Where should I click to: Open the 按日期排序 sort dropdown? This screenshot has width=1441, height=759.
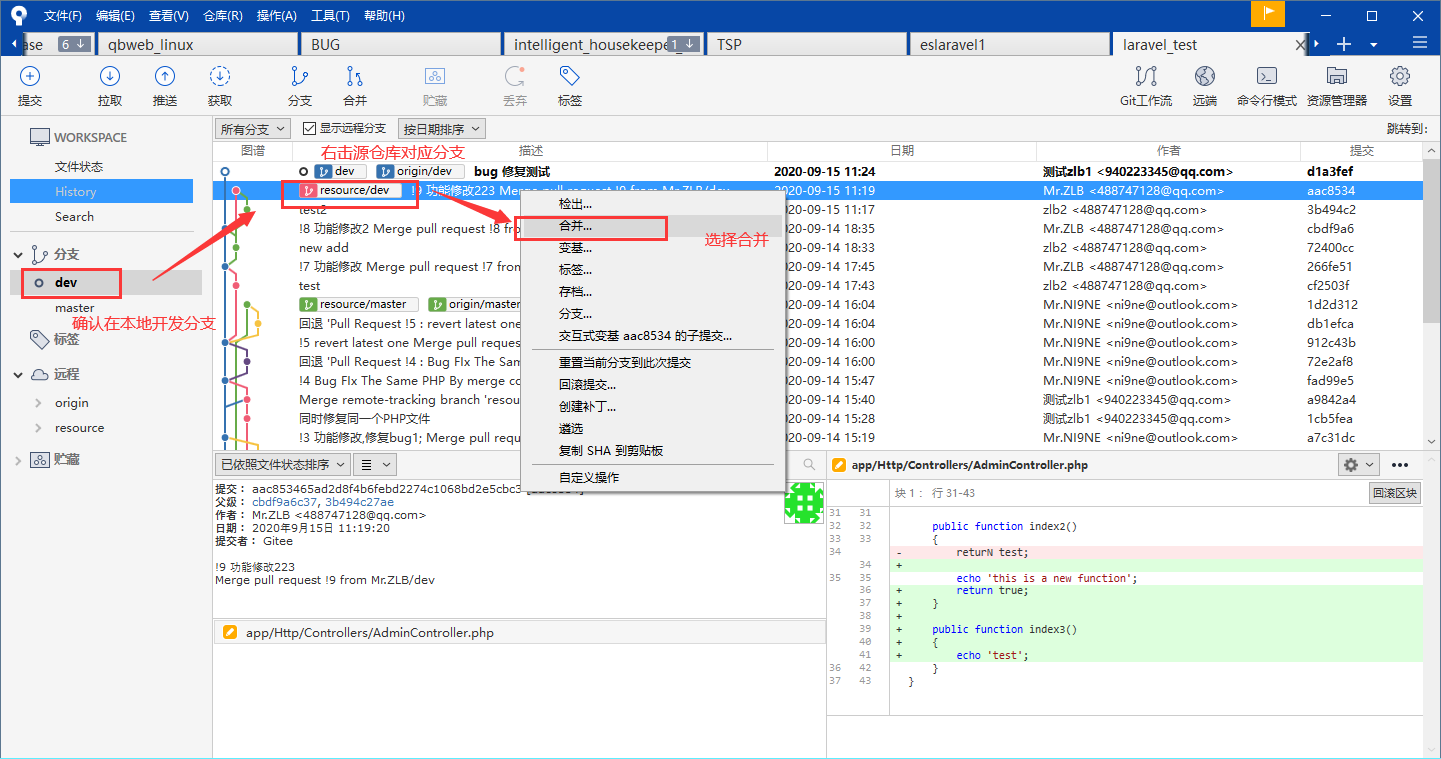click(441, 129)
